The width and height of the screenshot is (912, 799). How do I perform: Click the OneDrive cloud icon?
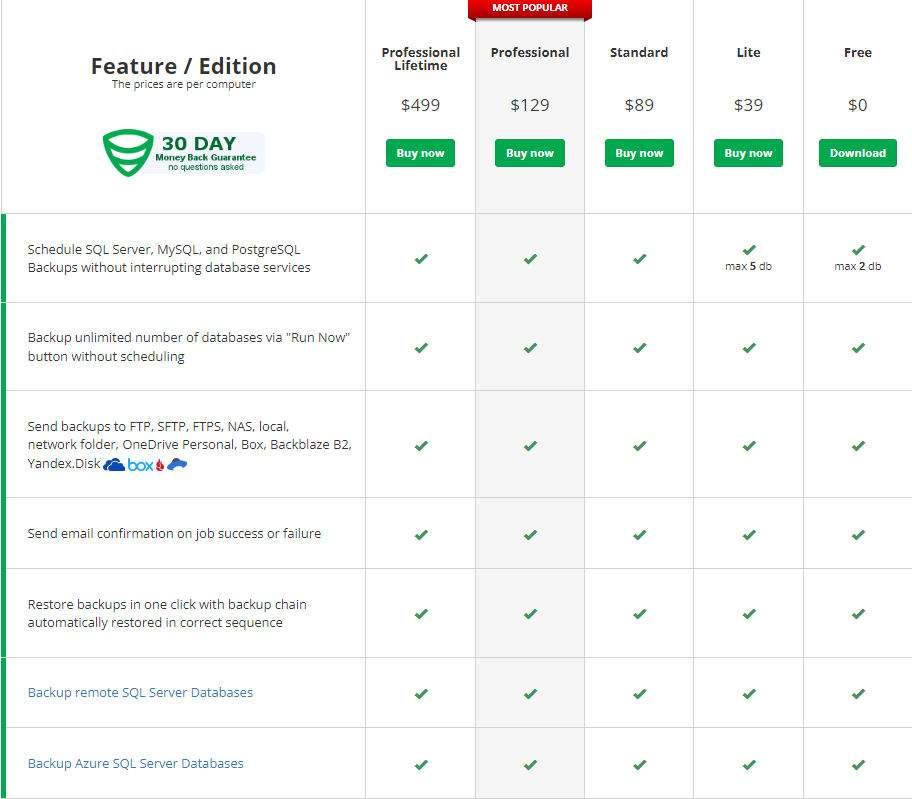click(x=114, y=465)
